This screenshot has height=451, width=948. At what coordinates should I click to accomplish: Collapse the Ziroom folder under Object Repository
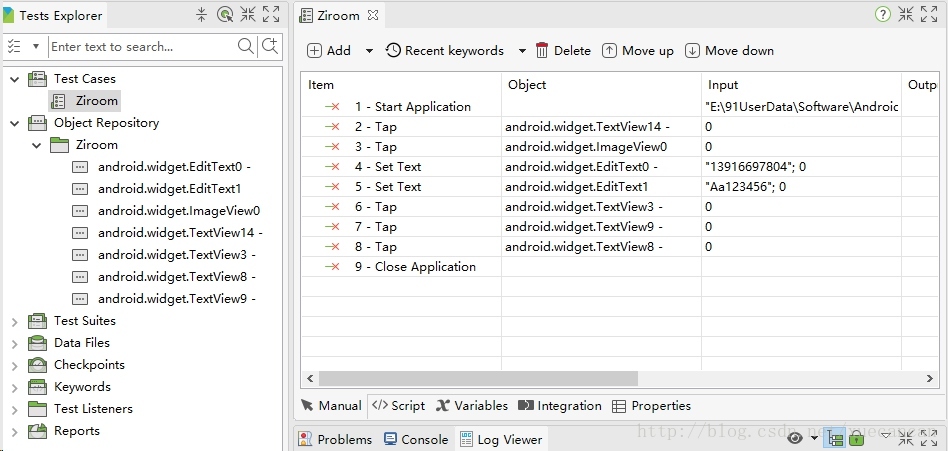point(37,145)
